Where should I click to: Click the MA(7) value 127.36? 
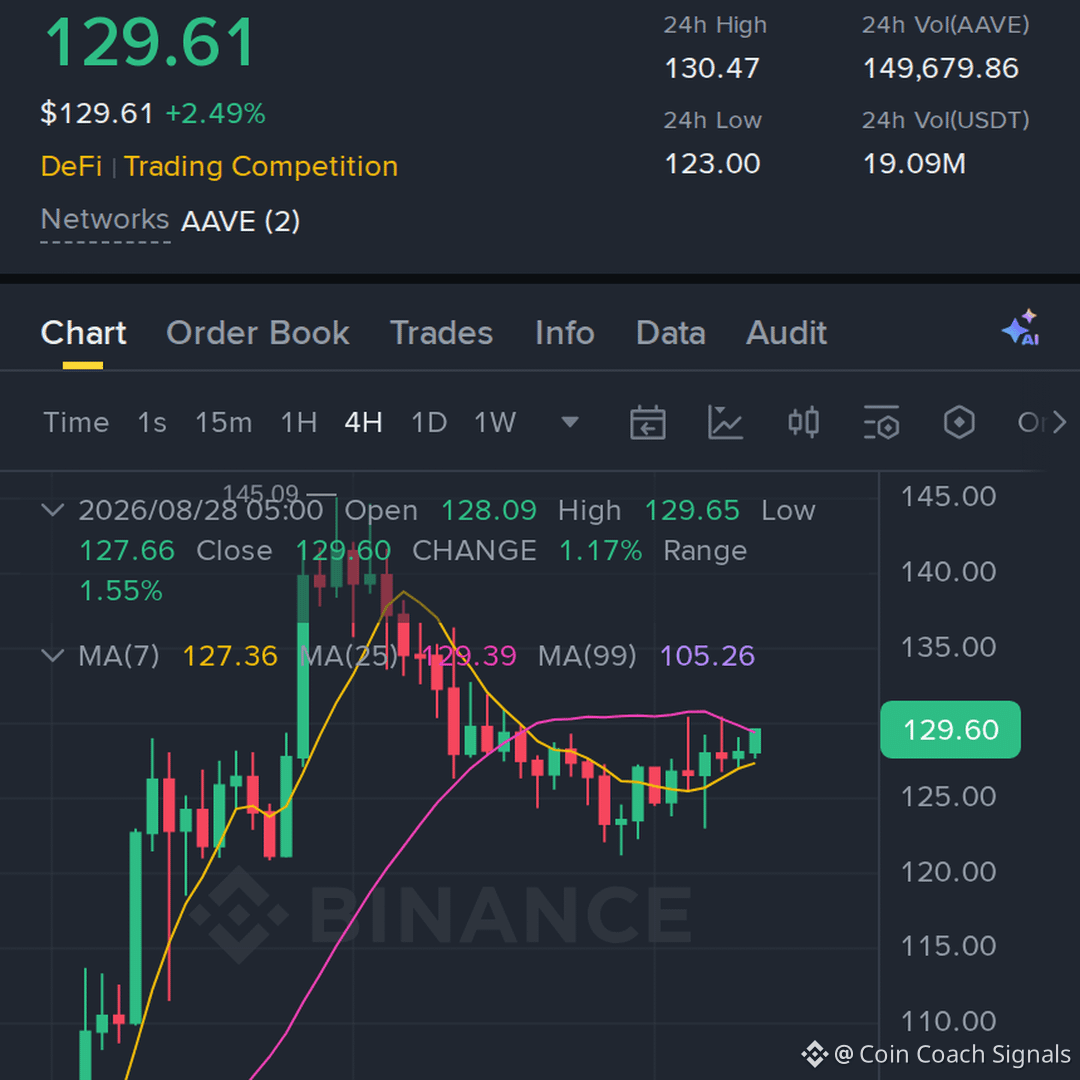click(x=230, y=656)
